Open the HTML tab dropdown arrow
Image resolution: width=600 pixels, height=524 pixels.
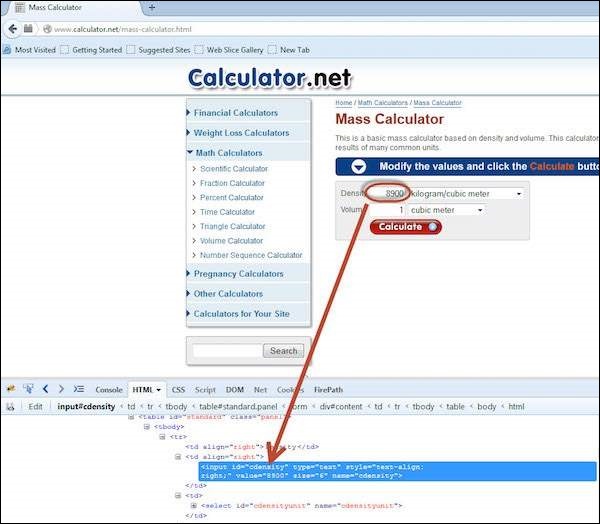coord(159,390)
